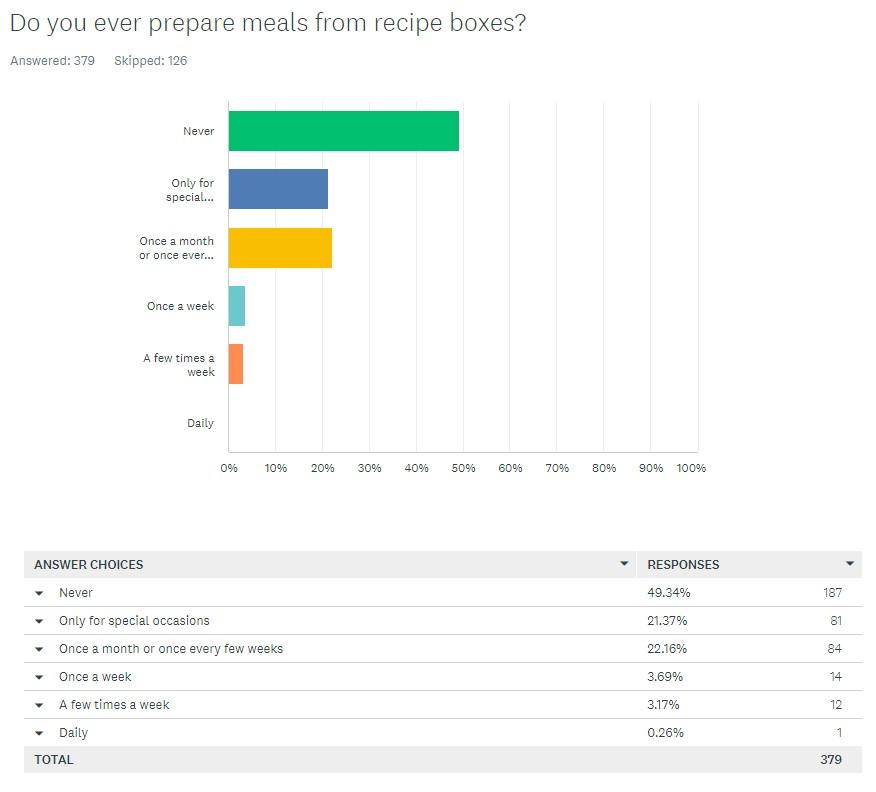Image resolution: width=876 pixels, height=792 pixels.
Task: Click the RESPONSES column header
Action: pyautogui.click(x=683, y=565)
